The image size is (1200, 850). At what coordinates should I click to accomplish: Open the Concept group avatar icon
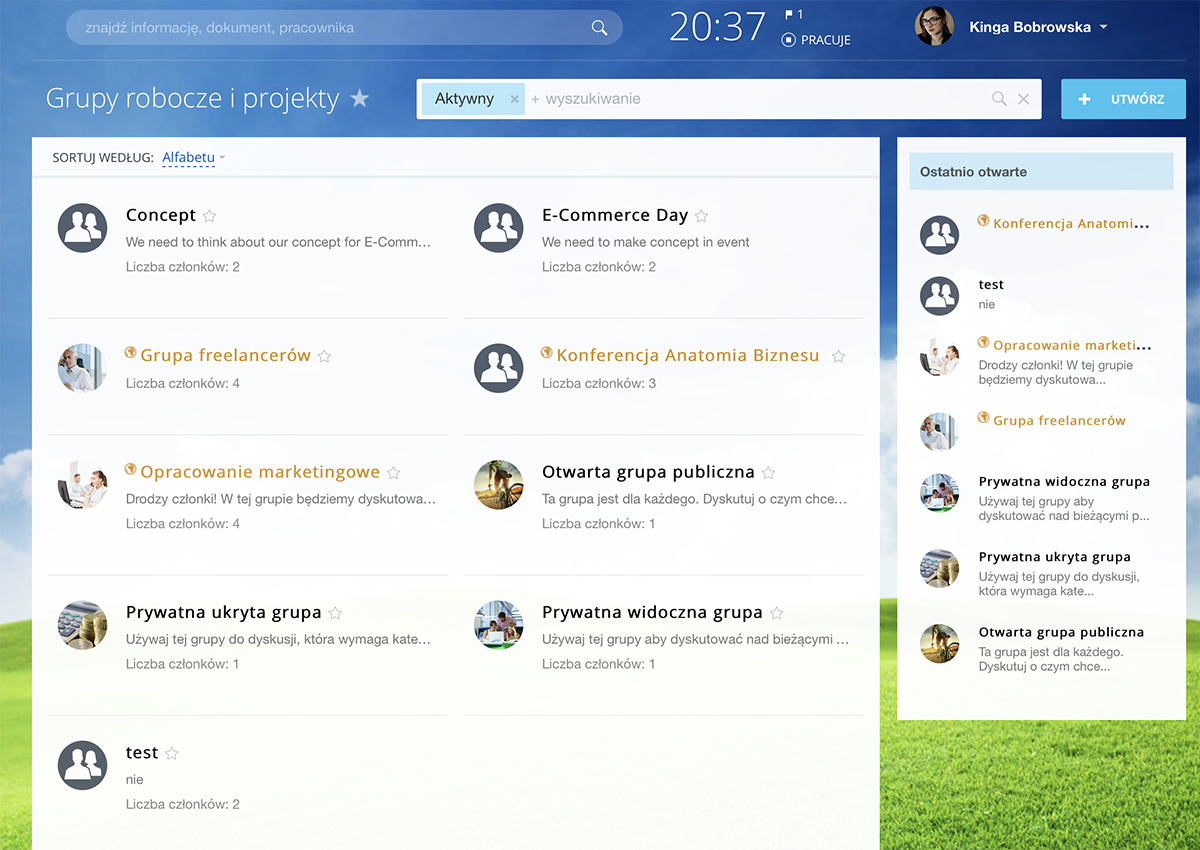pyautogui.click(x=82, y=228)
